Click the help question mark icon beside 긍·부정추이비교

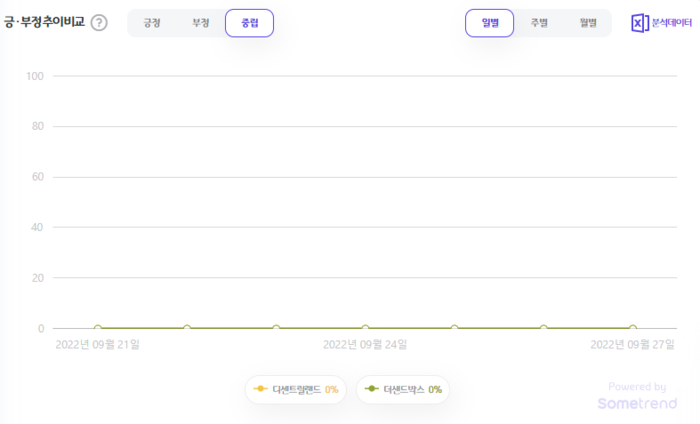[99, 23]
